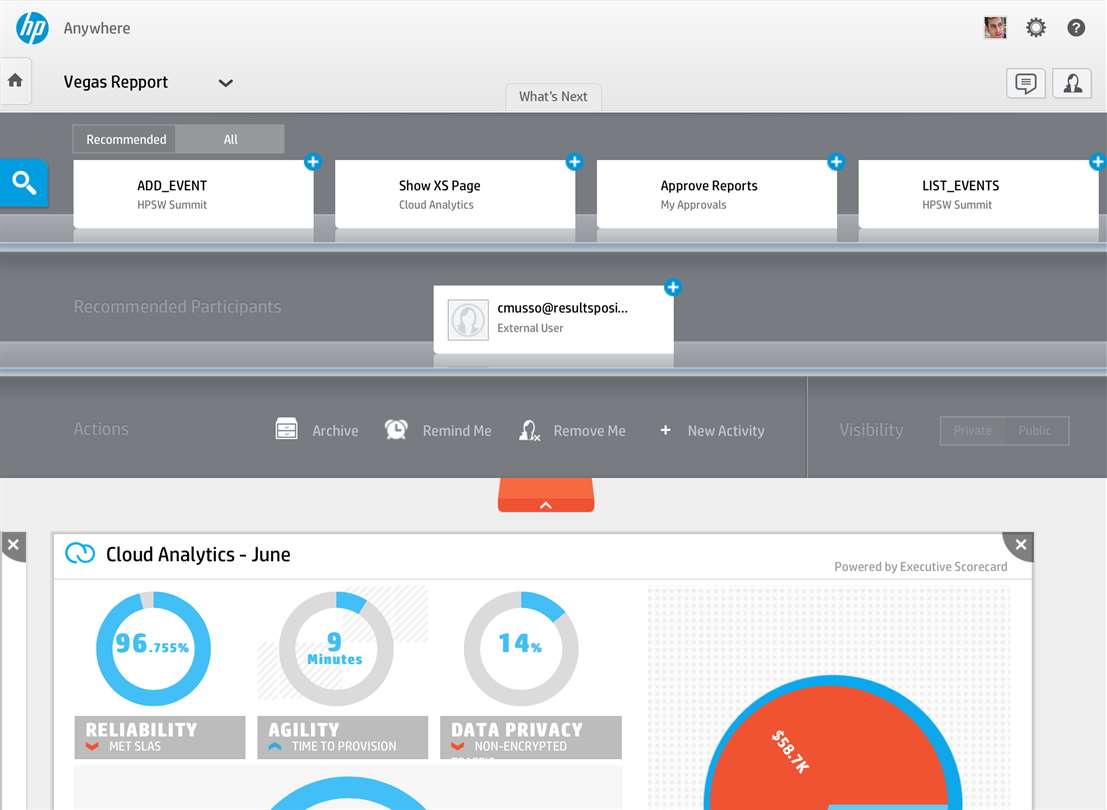Click the 96.755% reliability gauge
Image resolution: width=1107 pixels, height=810 pixels.
pyautogui.click(x=153, y=648)
